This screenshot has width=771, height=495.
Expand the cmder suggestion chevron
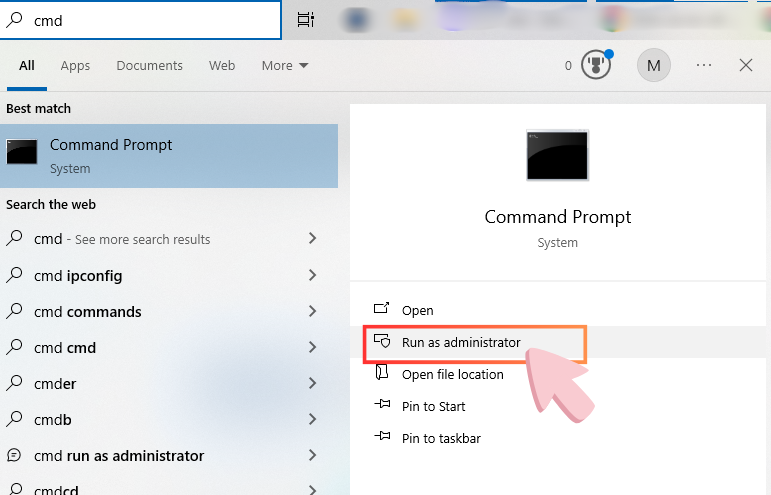point(313,383)
